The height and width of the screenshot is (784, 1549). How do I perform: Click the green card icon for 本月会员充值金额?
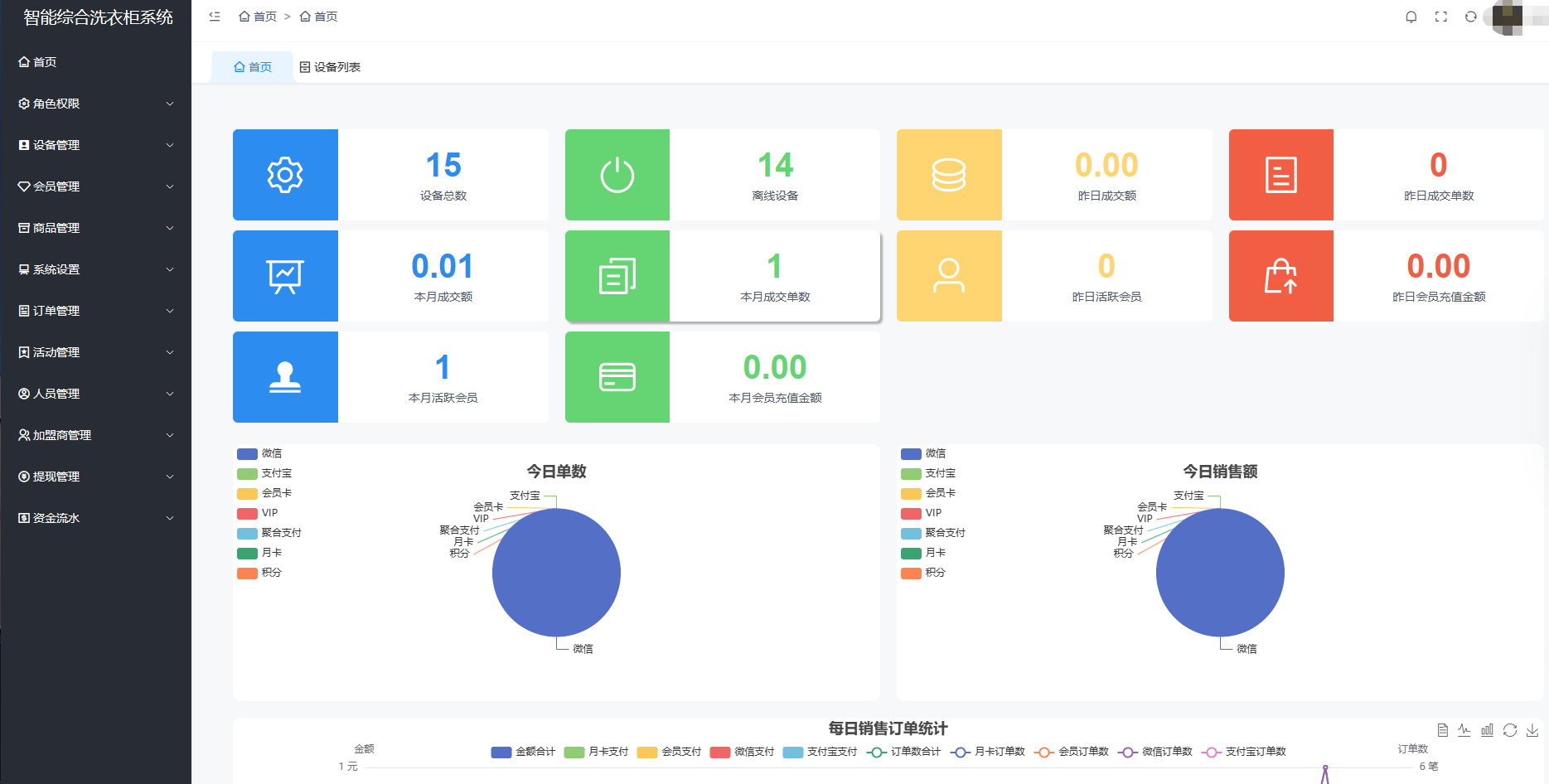point(617,377)
